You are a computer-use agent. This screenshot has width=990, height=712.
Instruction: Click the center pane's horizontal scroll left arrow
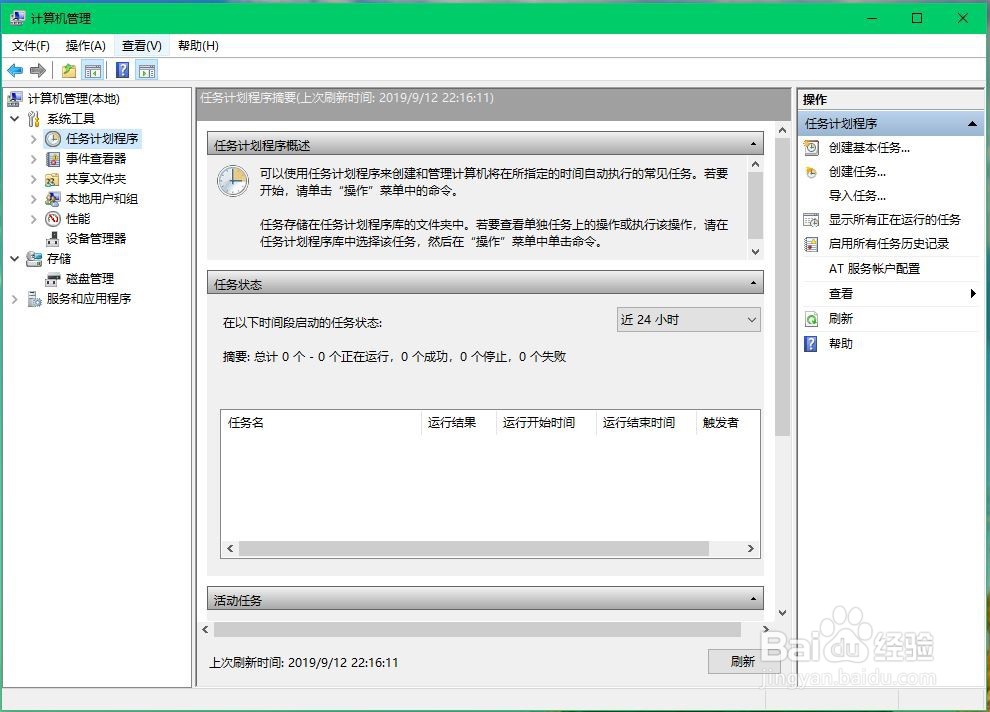[206, 629]
